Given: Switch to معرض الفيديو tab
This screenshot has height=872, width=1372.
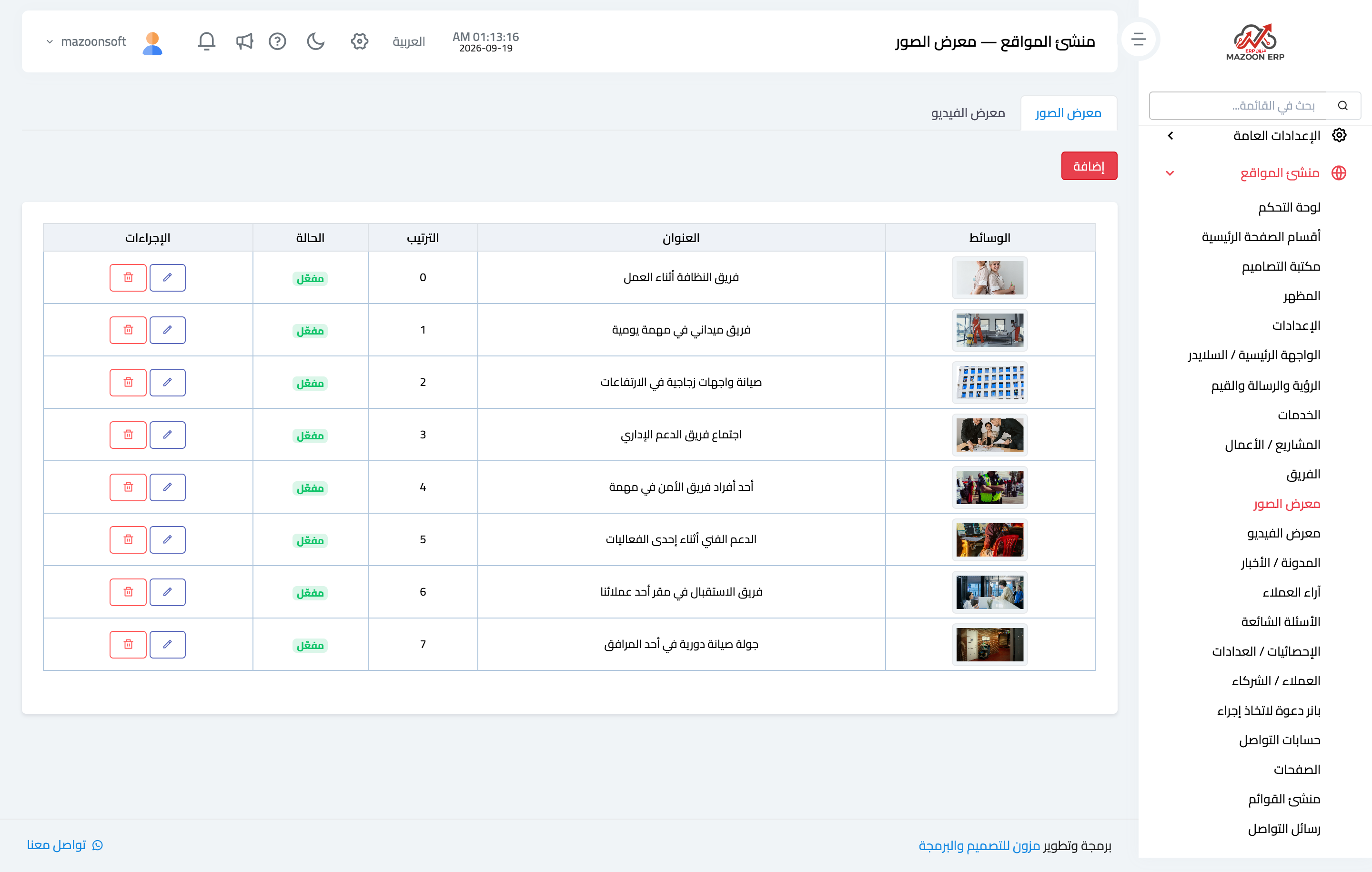Looking at the screenshot, I should point(968,113).
